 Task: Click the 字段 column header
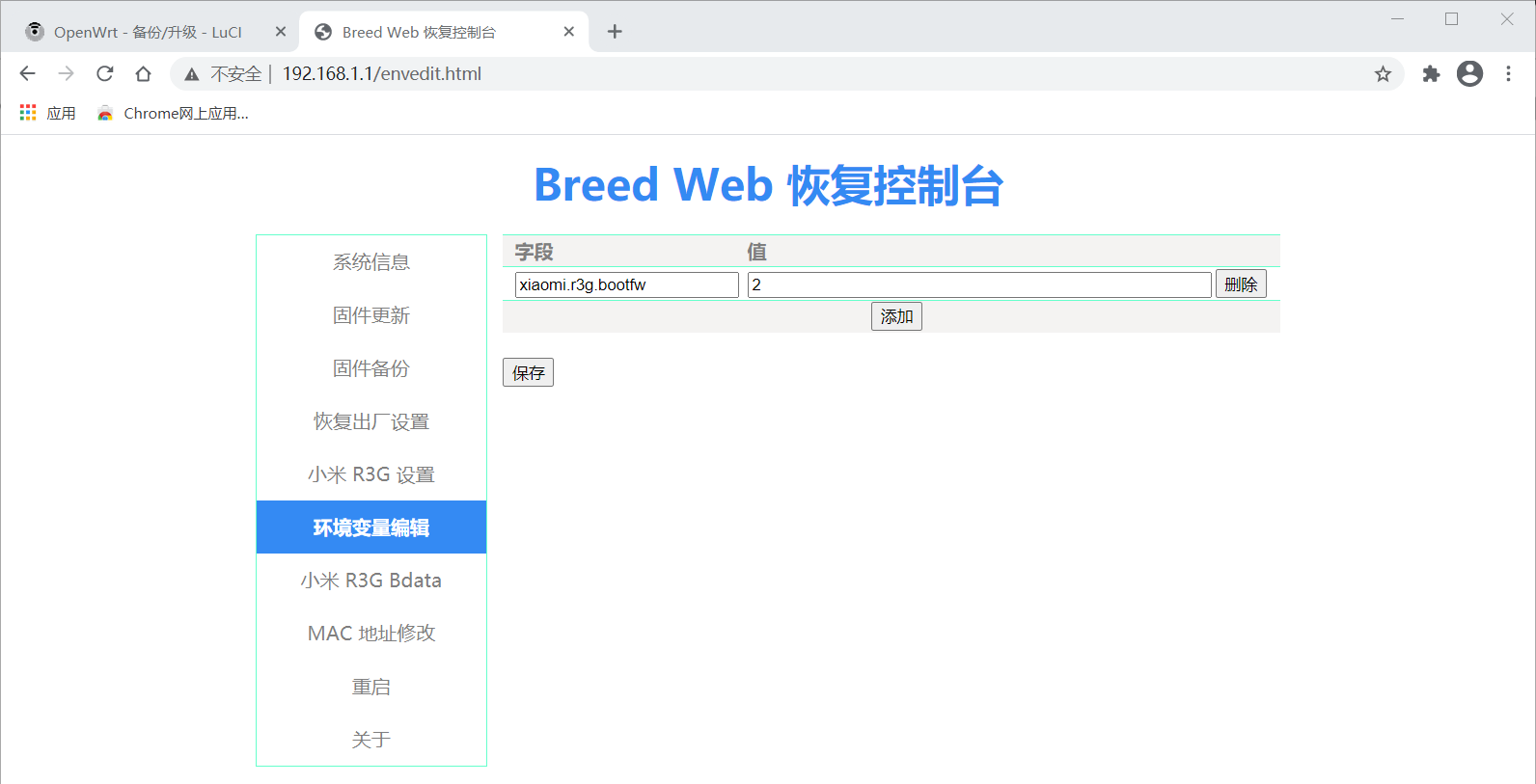(x=534, y=252)
